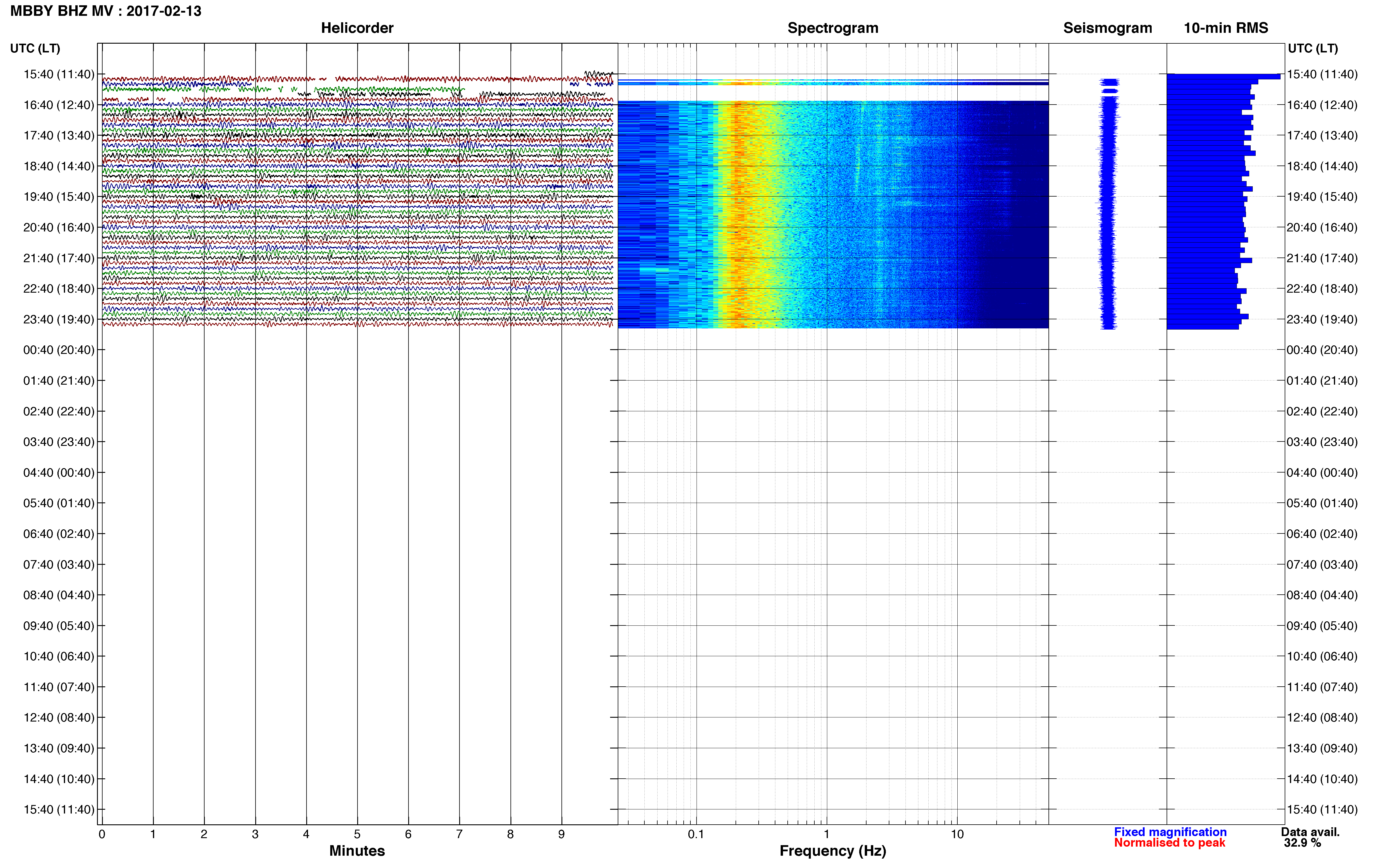Click the left '02:40 (22:40)' time label
1389x868 pixels.
59,412
